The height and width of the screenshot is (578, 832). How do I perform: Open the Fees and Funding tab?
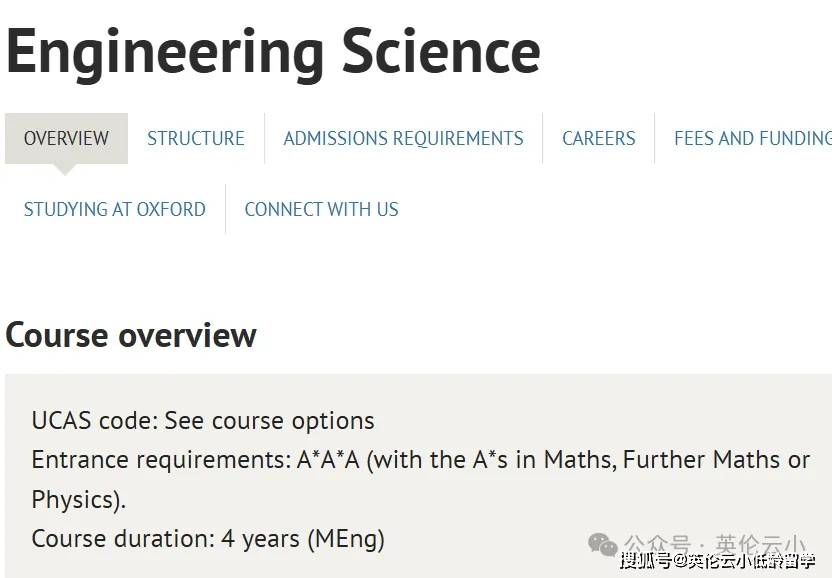[x=752, y=139]
